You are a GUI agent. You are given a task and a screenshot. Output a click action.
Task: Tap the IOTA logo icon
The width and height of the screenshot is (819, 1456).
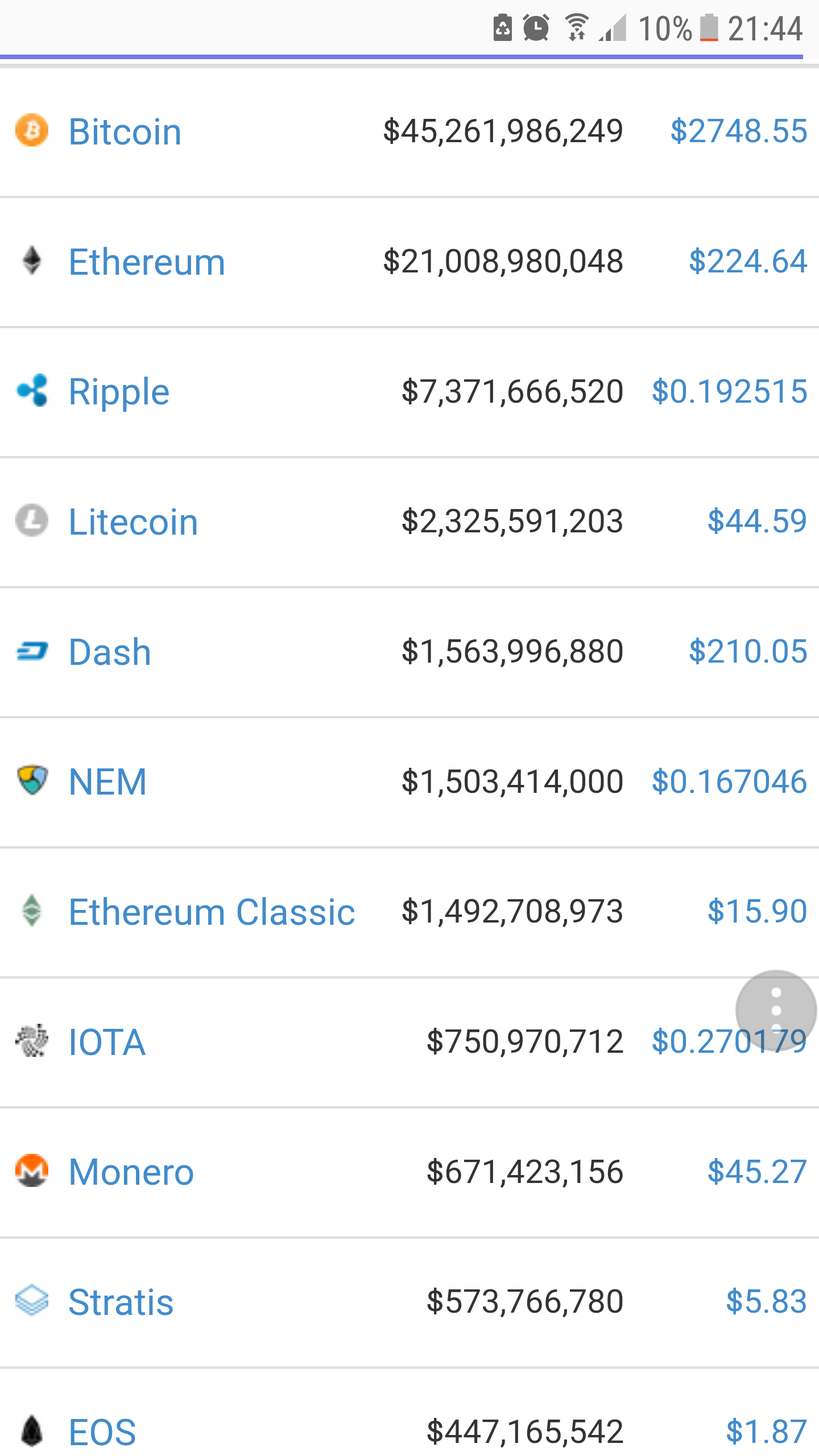32,1041
